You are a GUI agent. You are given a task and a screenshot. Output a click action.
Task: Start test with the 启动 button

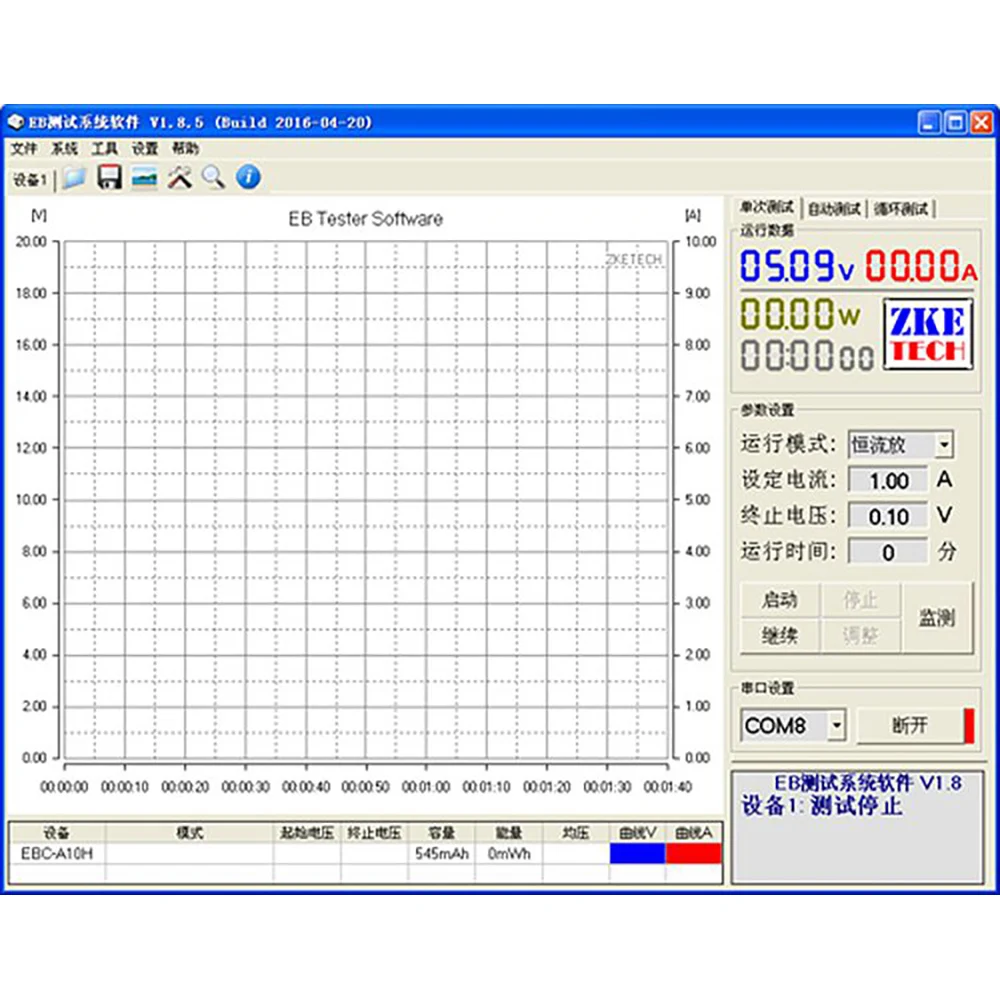click(779, 599)
